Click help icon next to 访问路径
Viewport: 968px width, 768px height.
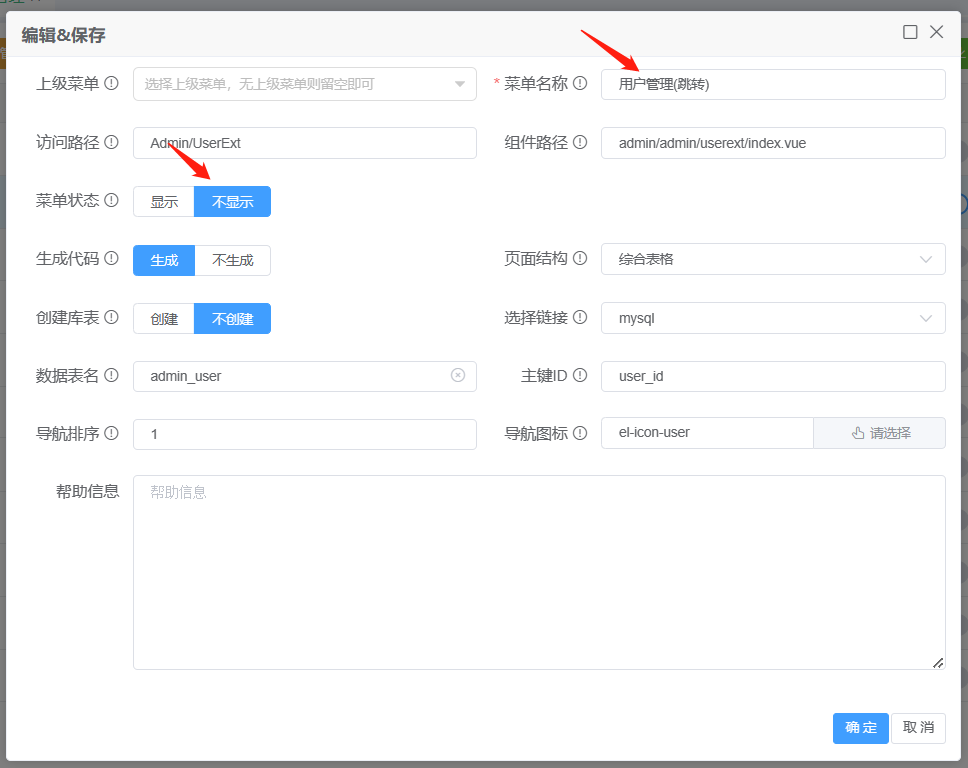point(112,142)
